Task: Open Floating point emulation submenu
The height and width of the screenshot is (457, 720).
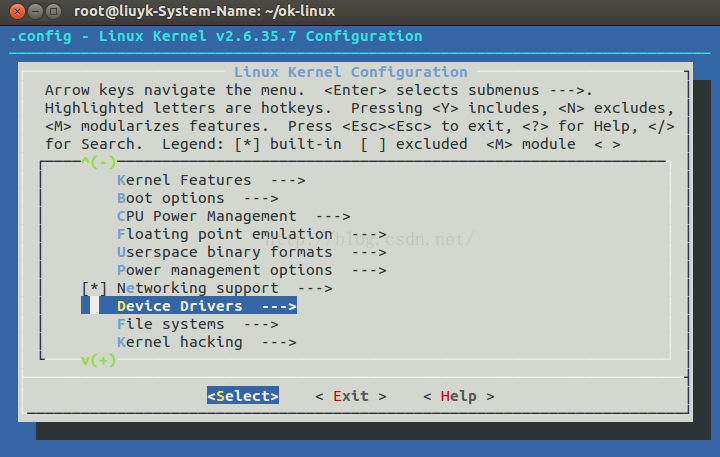Action: [252, 234]
